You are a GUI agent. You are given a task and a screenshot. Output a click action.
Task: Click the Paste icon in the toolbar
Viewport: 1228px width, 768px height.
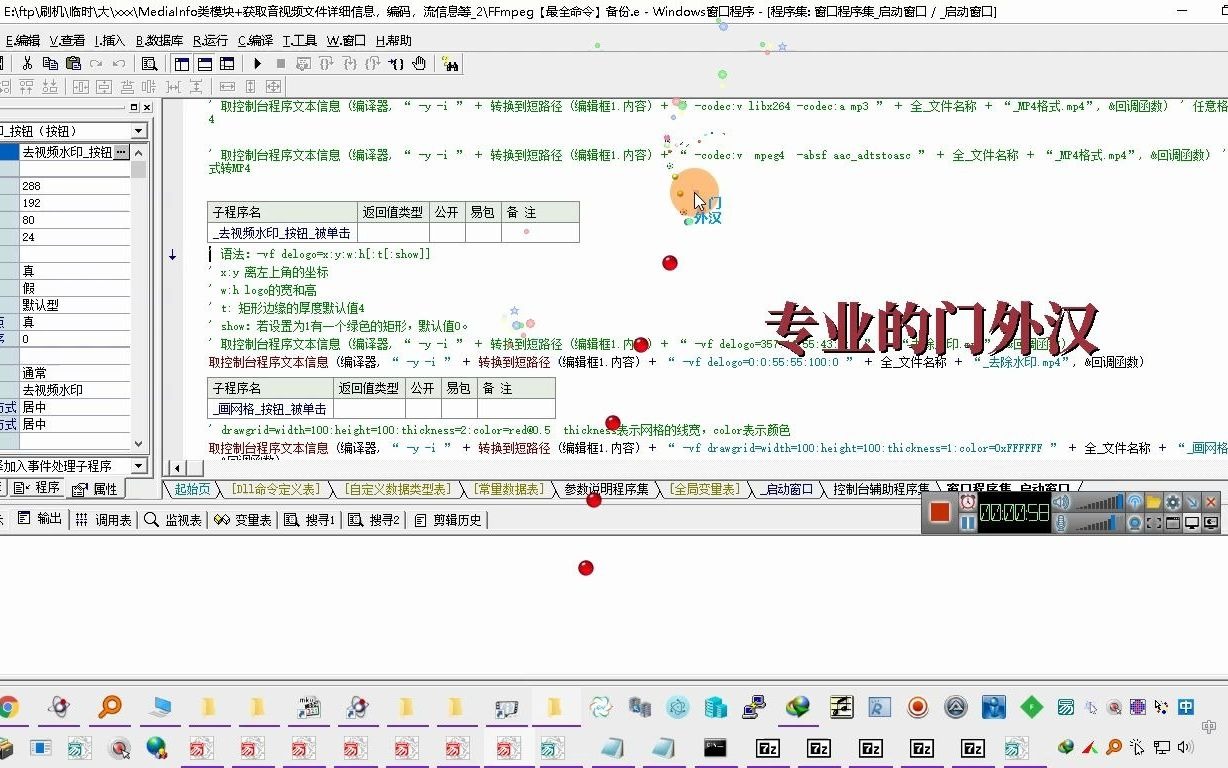[x=74, y=64]
